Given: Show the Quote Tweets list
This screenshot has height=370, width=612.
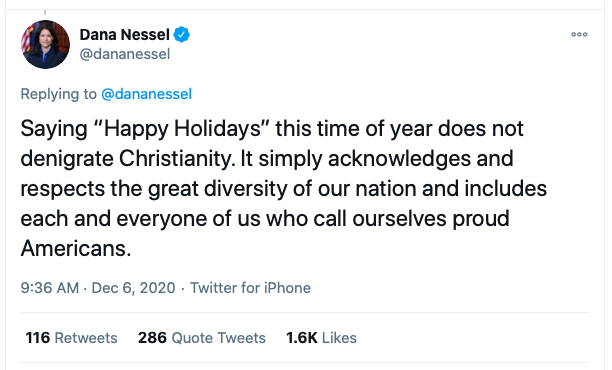Looking at the screenshot, I should click(202, 338).
